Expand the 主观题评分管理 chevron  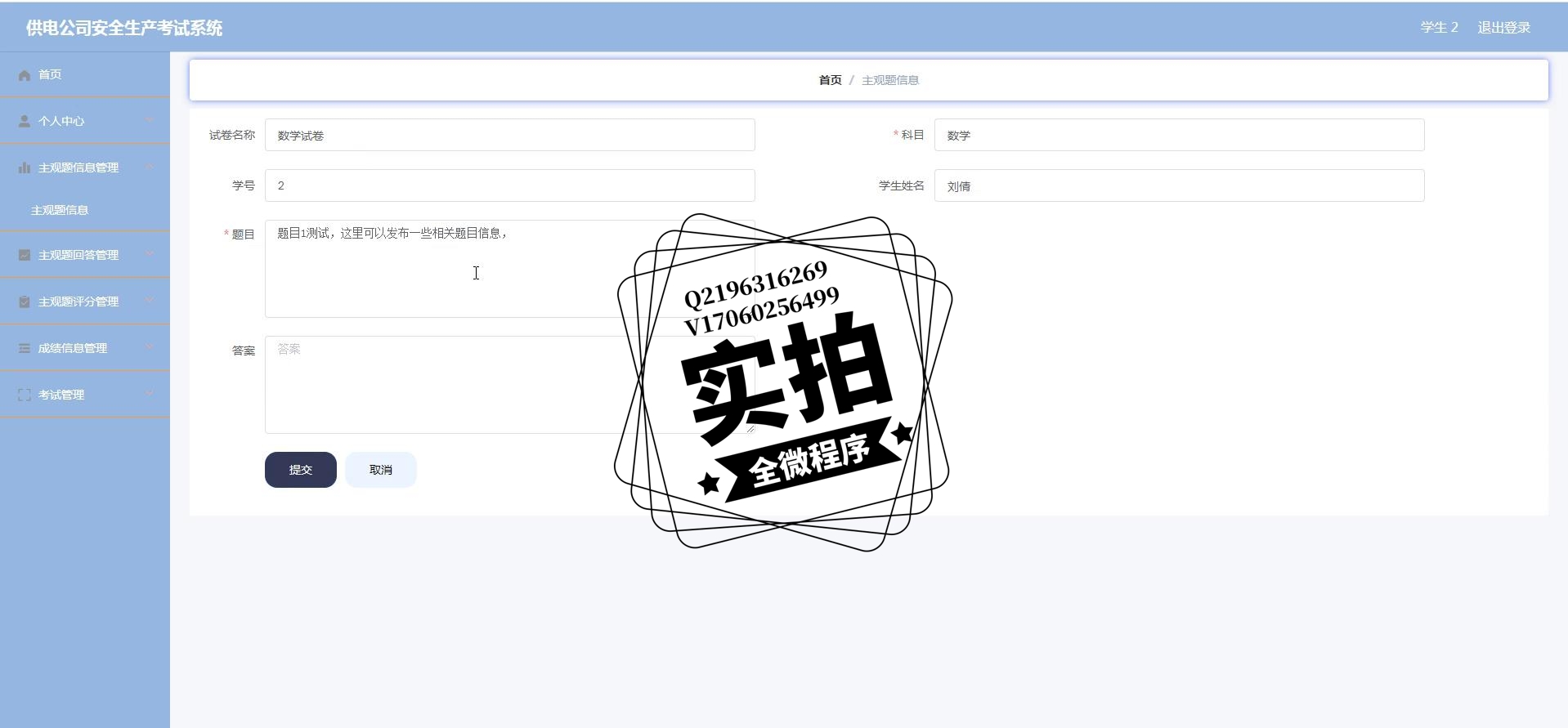(x=150, y=301)
